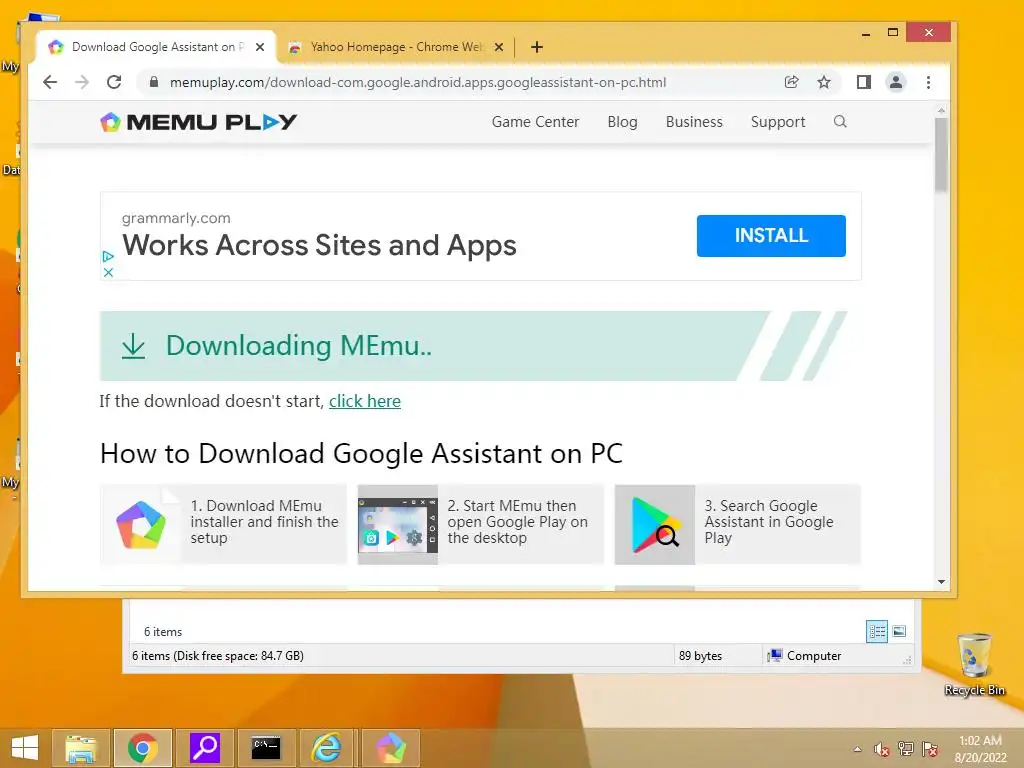
Task: Bookmark this page with the star icon
Action: pyautogui.click(x=824, y=82)
